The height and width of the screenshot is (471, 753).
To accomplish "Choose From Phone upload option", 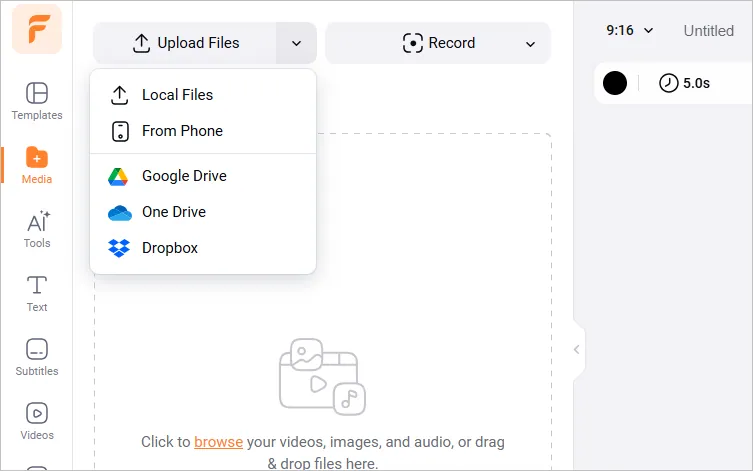I will point(203,131).
